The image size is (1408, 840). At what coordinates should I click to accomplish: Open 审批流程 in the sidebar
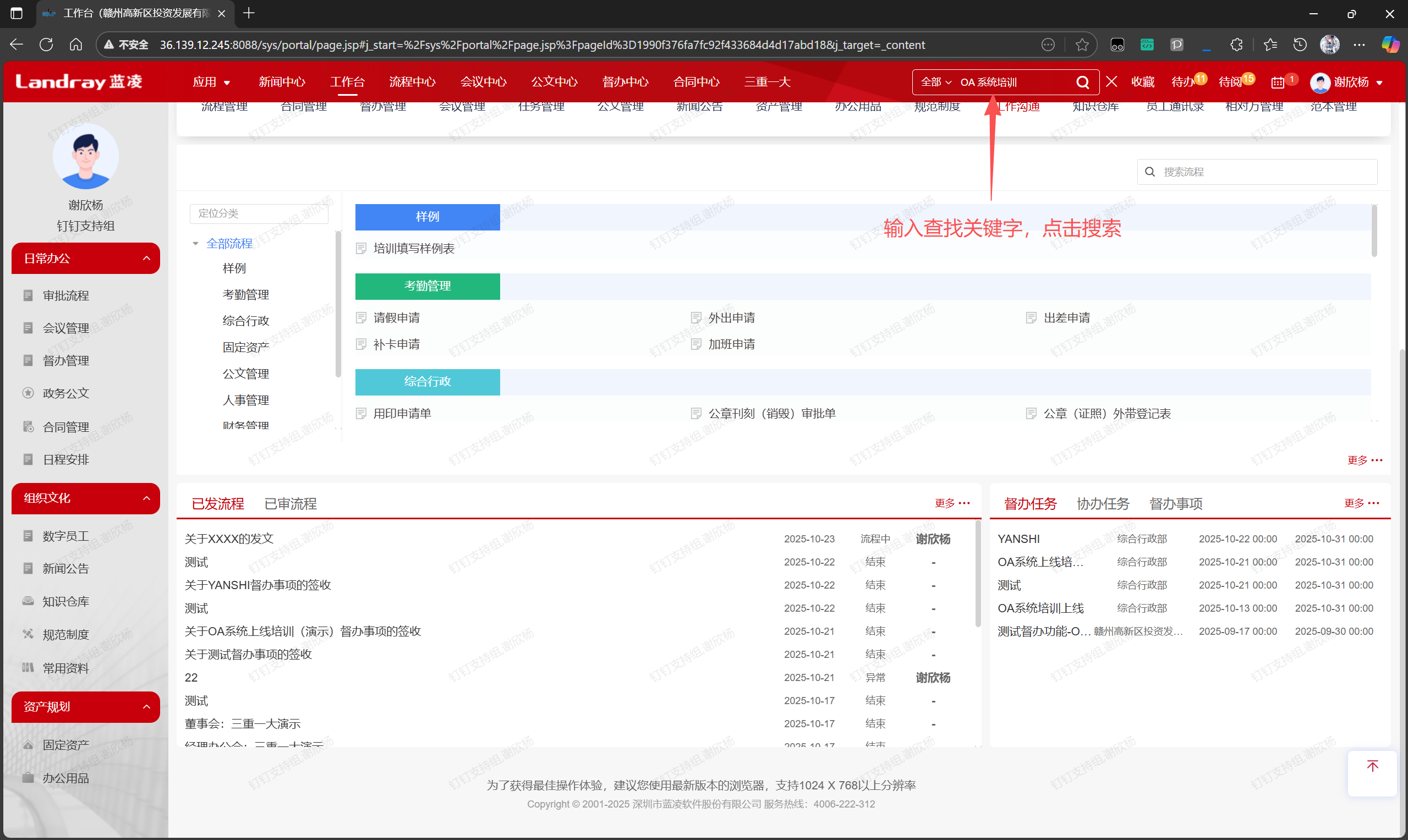(x=65, y=295)
